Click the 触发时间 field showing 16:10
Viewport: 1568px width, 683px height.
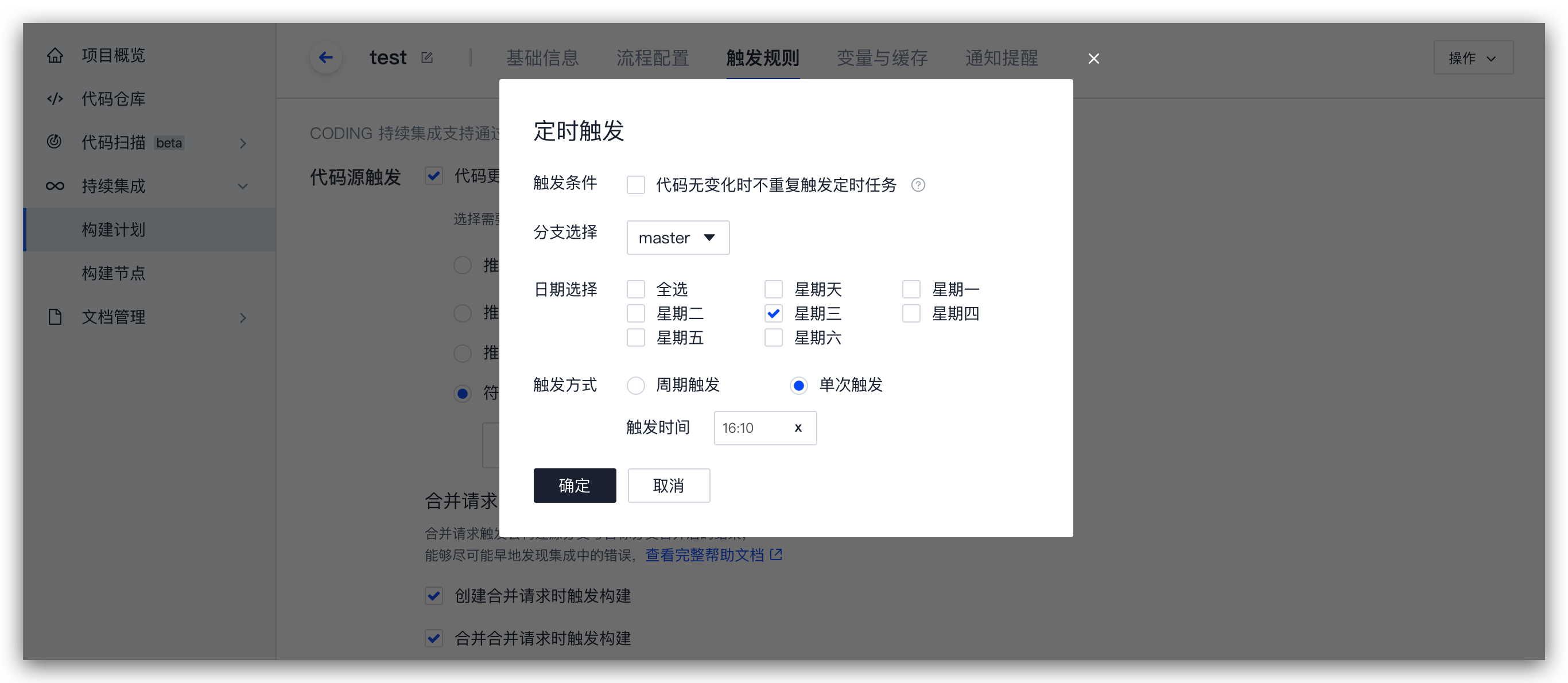click(x=764, y=428)
